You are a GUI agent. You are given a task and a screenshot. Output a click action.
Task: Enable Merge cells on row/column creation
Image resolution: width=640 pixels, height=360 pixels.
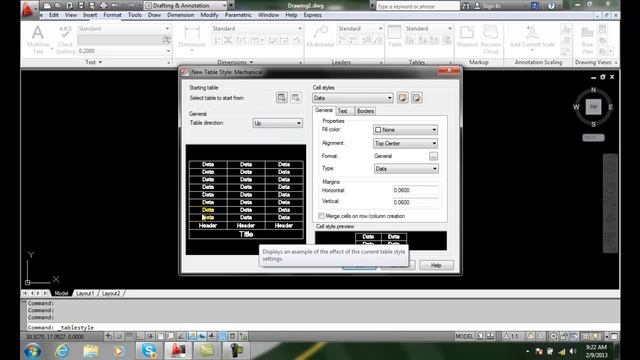(x=322, y=216)
